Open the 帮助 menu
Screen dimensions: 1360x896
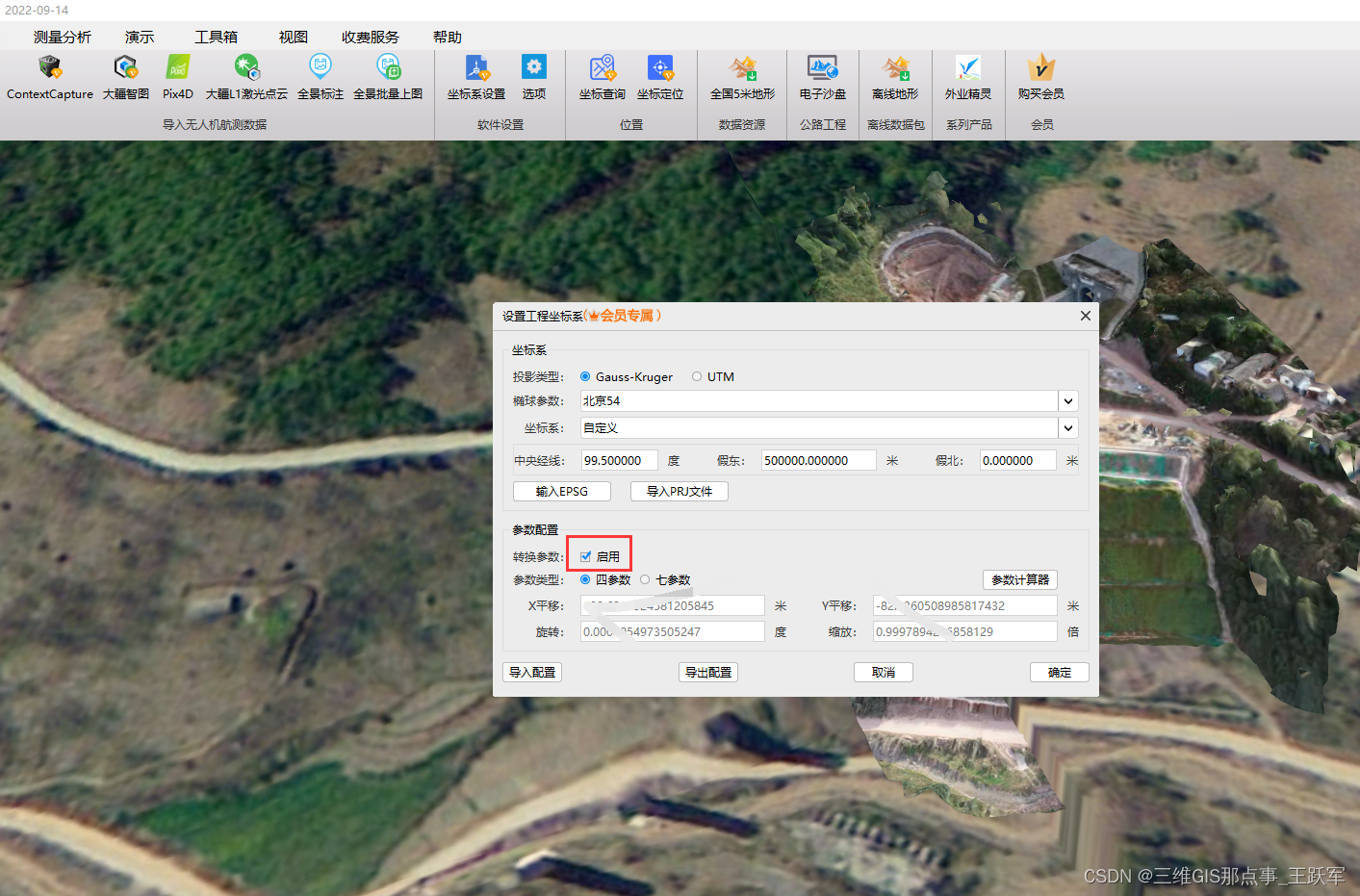click(x=448, y=37)
